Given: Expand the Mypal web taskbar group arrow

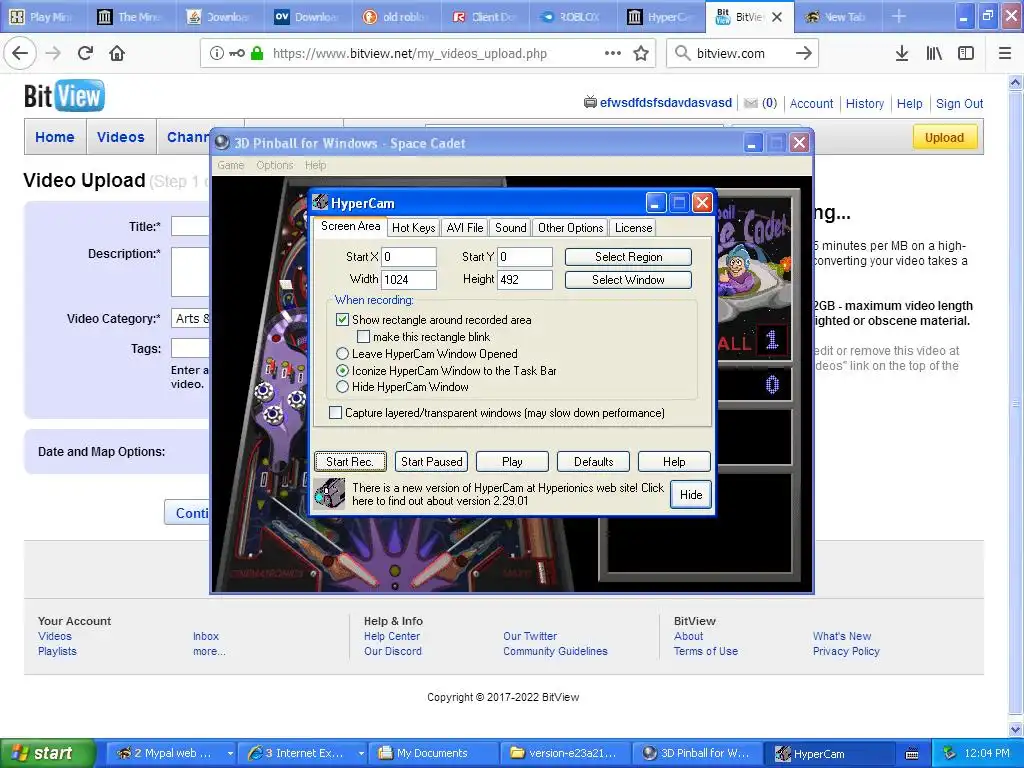Looking at the screenshot, I should (230, 753).
